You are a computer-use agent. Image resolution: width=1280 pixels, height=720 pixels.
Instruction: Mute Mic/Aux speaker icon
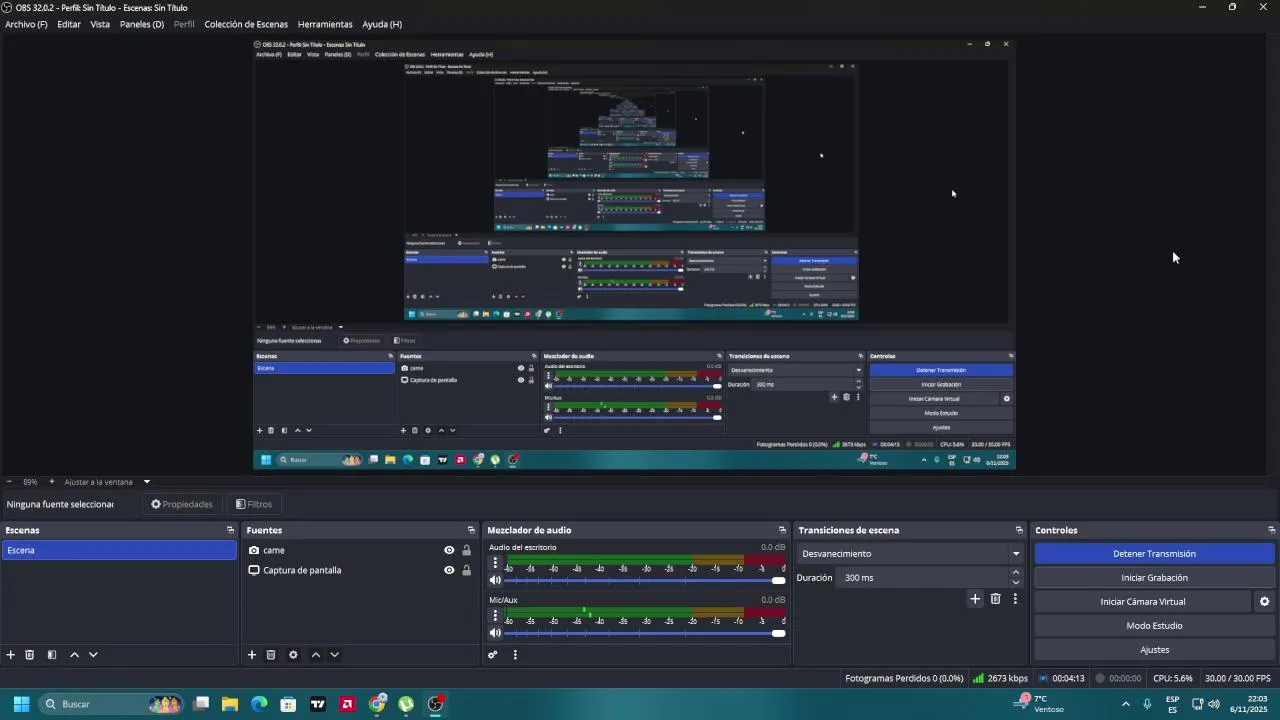pos(495,633)
